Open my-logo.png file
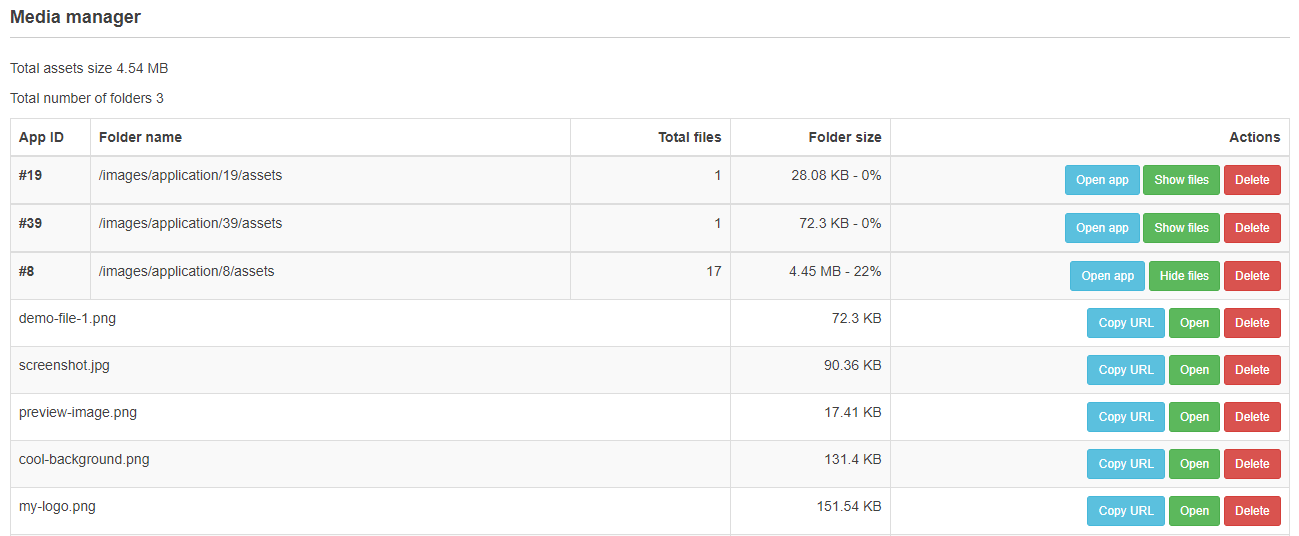Image resolution: width=1299 pixels, height=536 pixels. (x=1194, y=511)
